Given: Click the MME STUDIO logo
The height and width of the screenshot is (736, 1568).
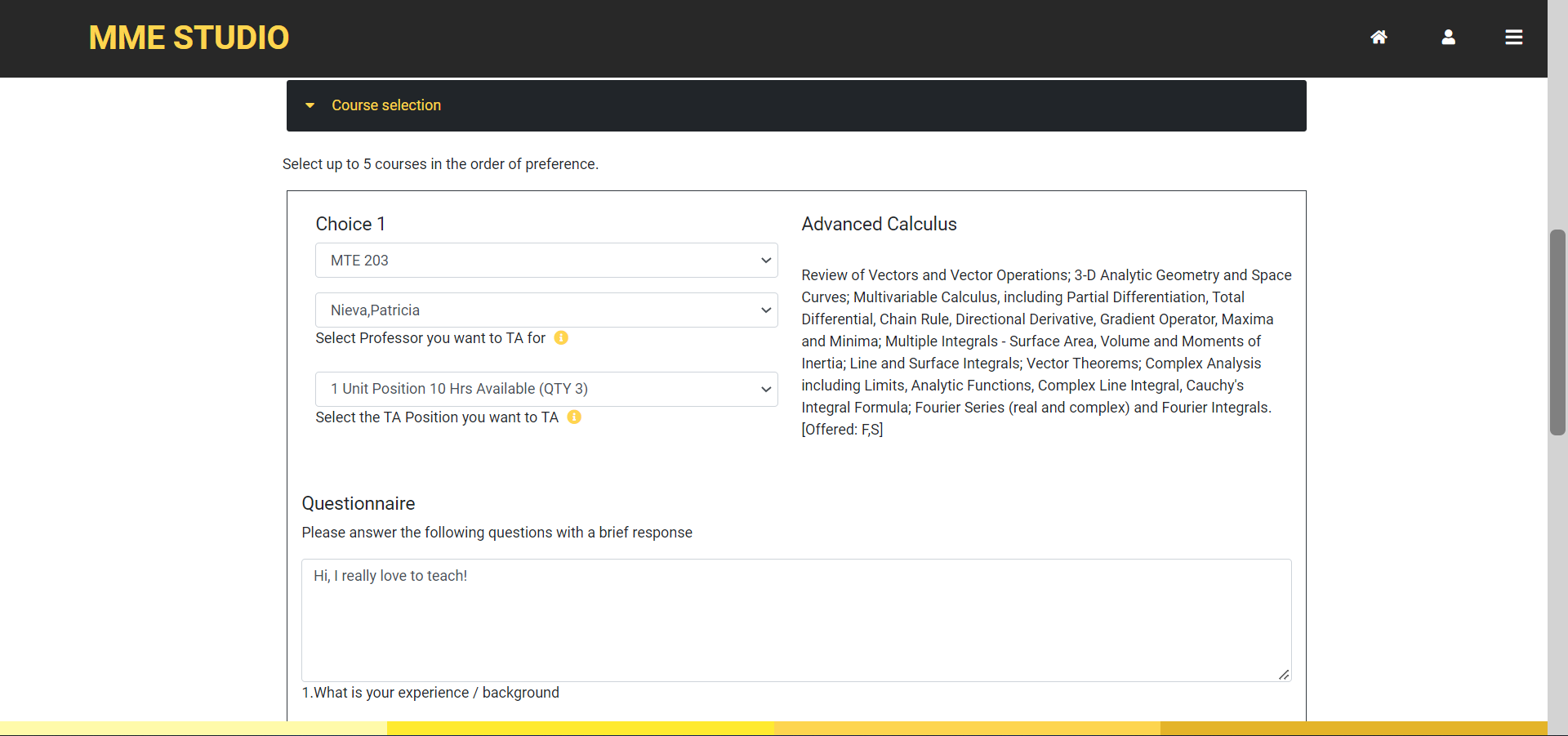Looking at the screenshot, I should 189,38.
